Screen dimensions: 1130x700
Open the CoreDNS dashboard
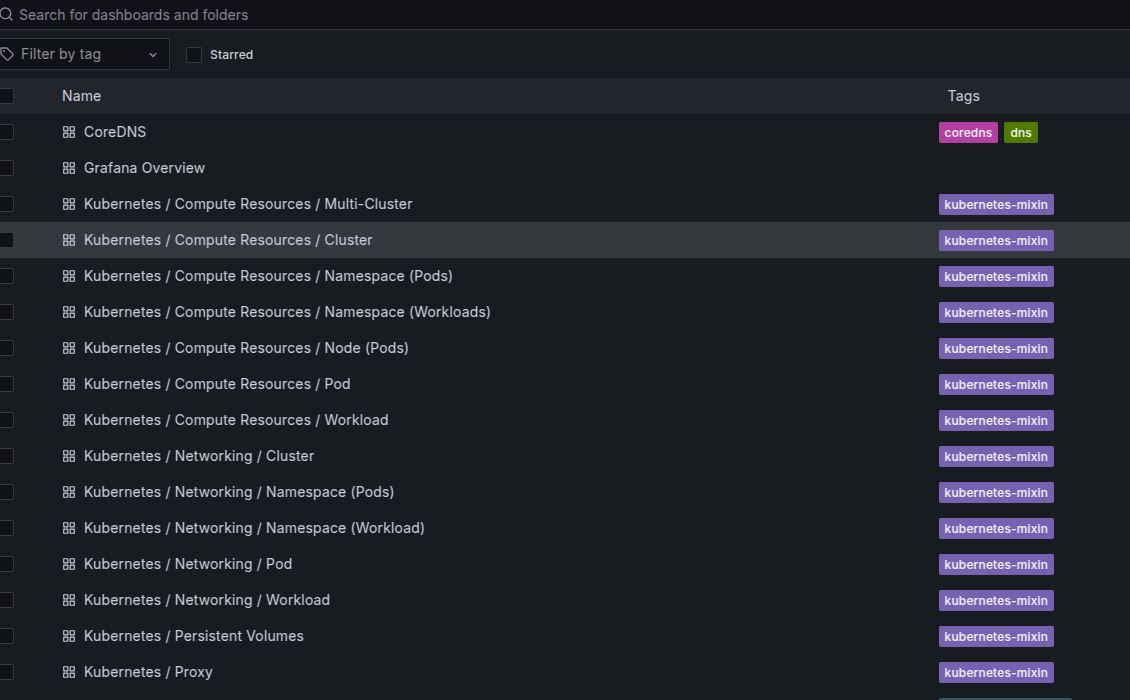click(115, 132)
